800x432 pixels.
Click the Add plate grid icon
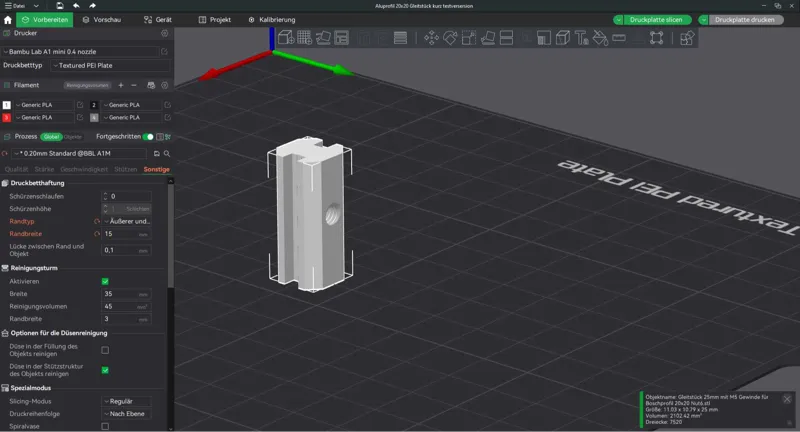pyautogui.click(x=305, y=38)
